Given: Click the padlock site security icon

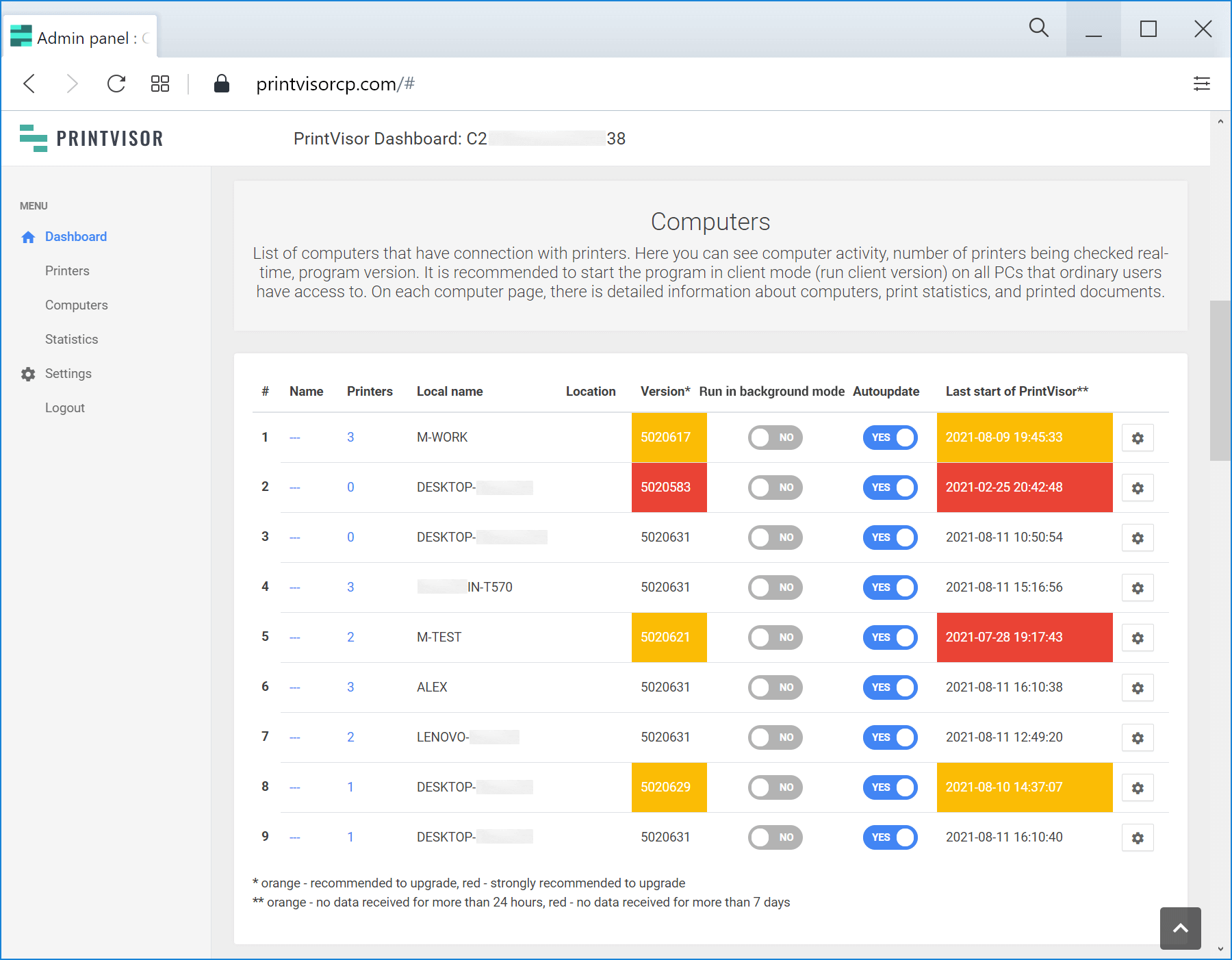Looking at the screenshot, I should [221, 84].
